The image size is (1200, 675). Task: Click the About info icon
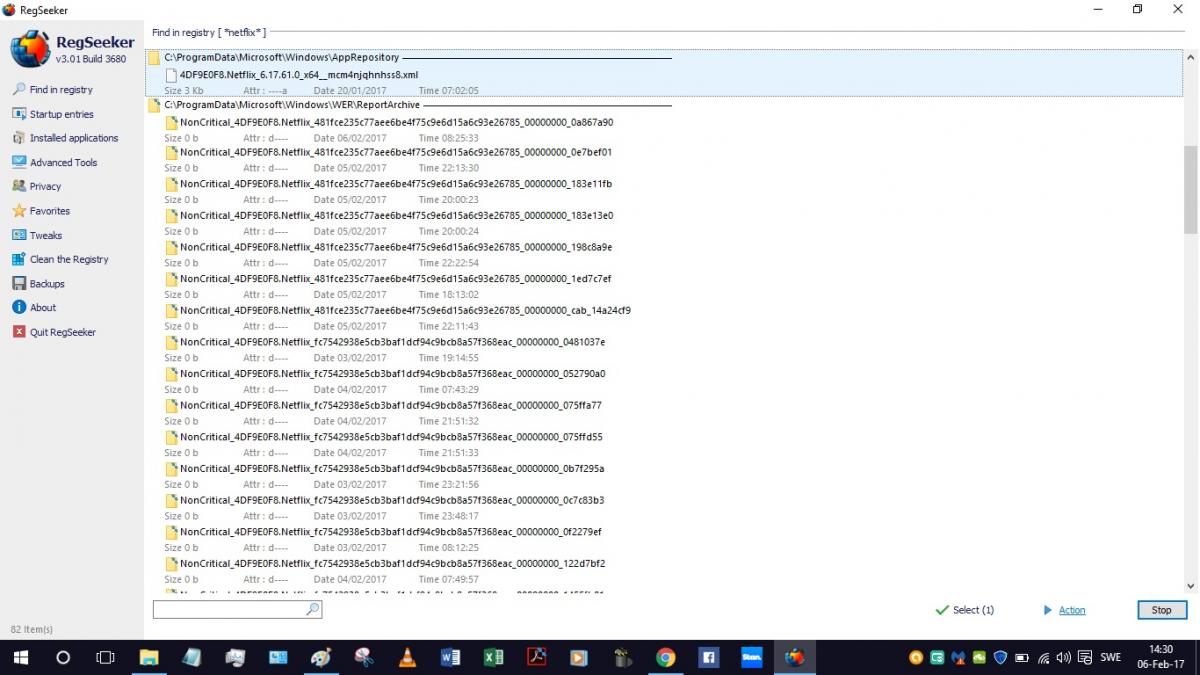pos(19,308)
